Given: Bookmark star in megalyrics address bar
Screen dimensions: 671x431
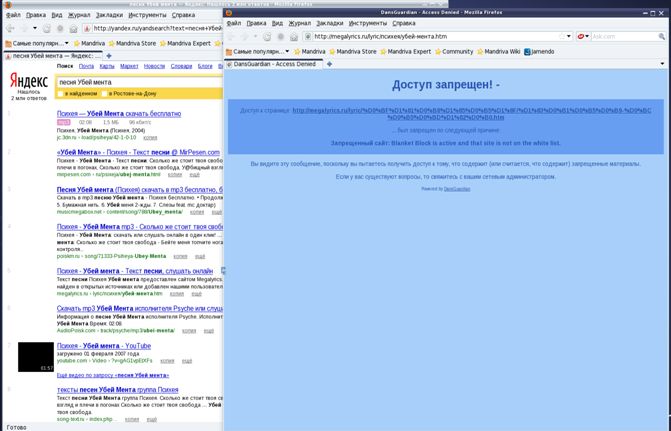Looking at the screenshot, I should pos(561,36).
